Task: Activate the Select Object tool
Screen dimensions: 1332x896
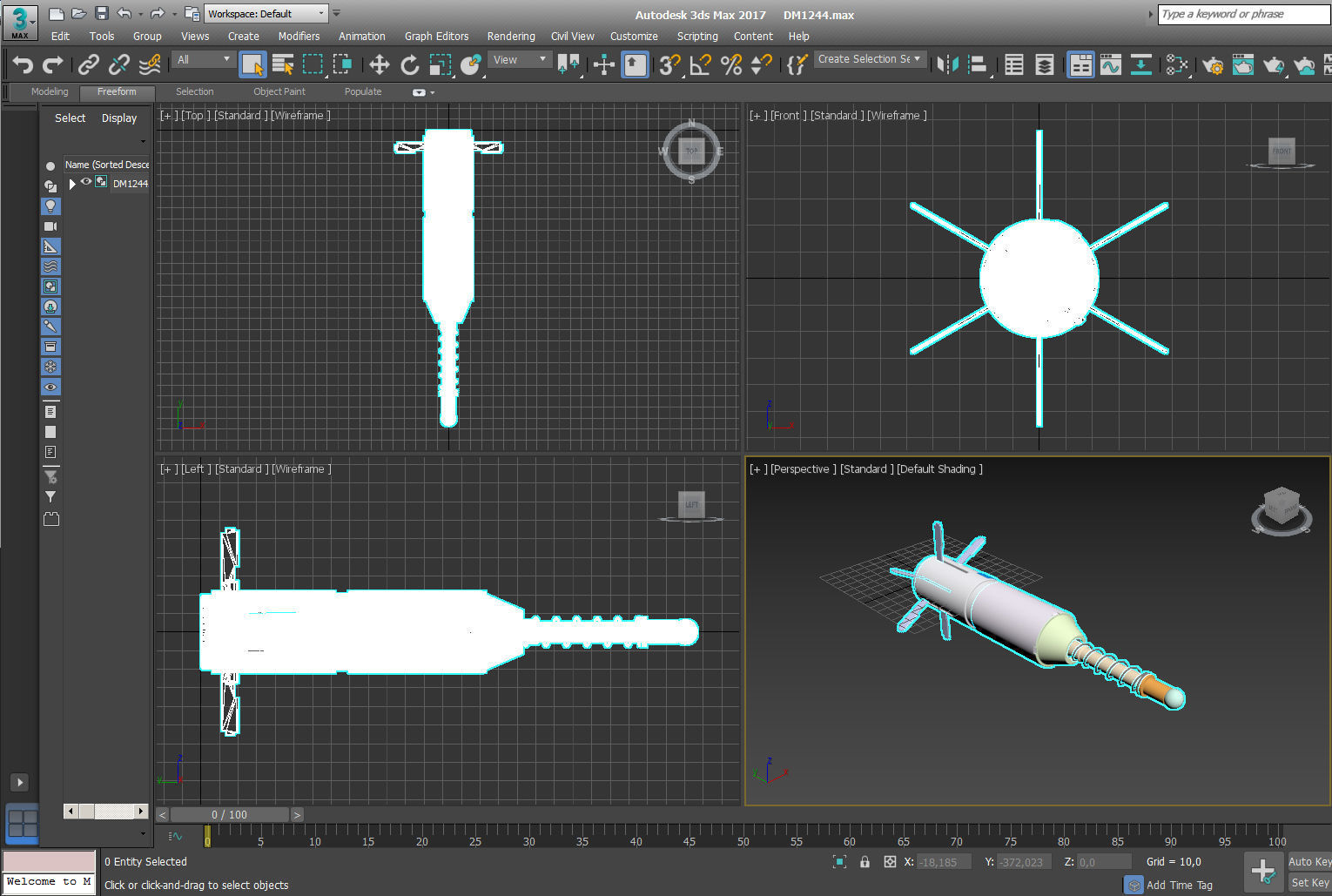Action: click(252, 64)
